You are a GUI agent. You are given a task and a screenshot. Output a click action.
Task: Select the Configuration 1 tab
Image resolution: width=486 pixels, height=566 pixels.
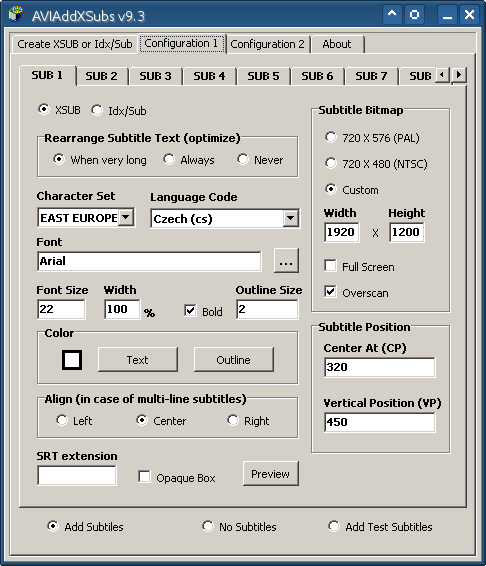click(x=181, y=43)
